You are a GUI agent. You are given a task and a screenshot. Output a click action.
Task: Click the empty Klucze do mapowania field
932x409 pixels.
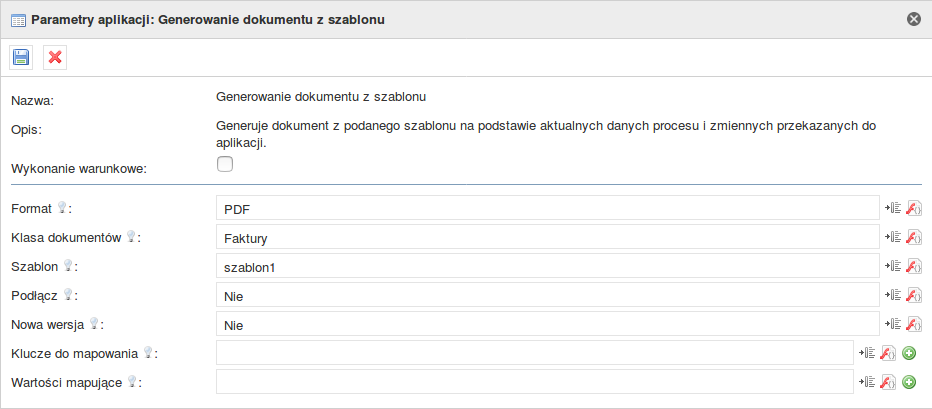534,353
